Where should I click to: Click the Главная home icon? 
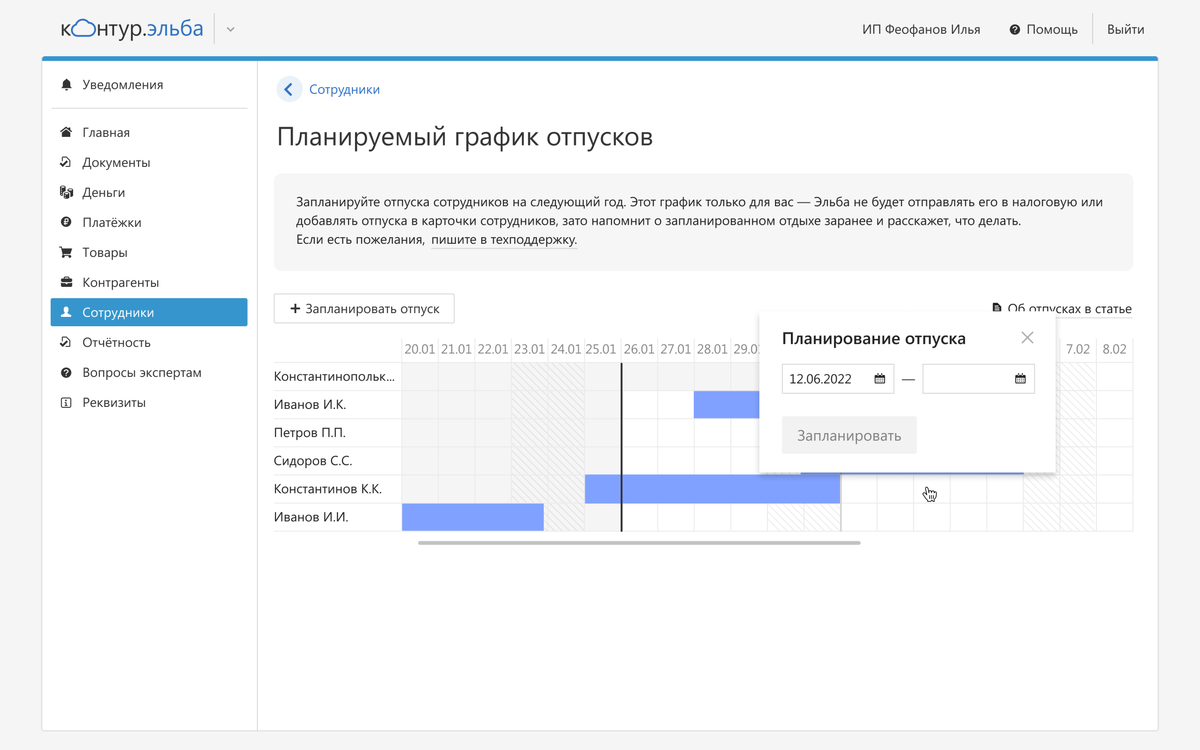(67, 132)
